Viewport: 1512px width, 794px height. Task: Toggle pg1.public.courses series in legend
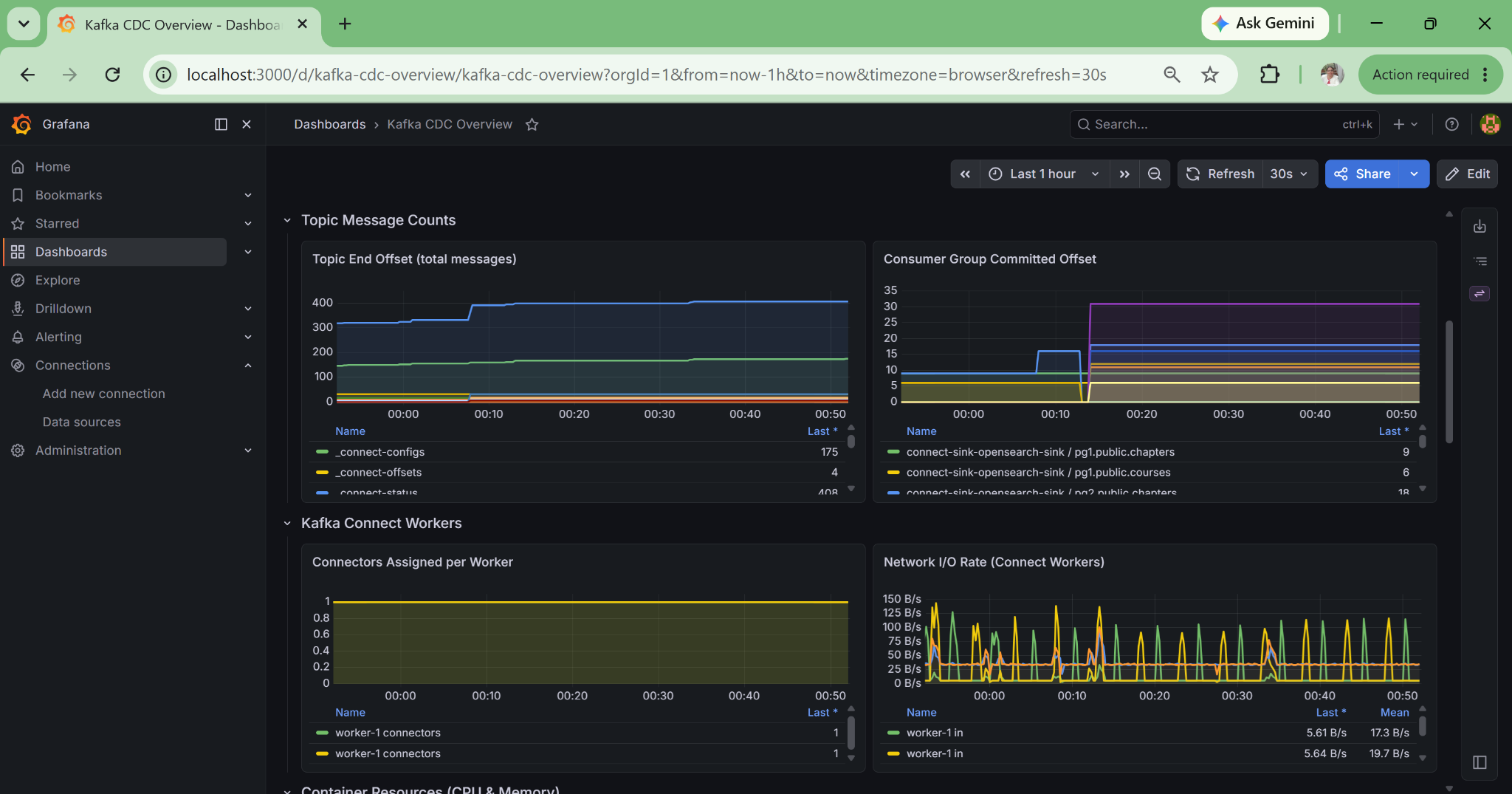tap(1038, 473)
